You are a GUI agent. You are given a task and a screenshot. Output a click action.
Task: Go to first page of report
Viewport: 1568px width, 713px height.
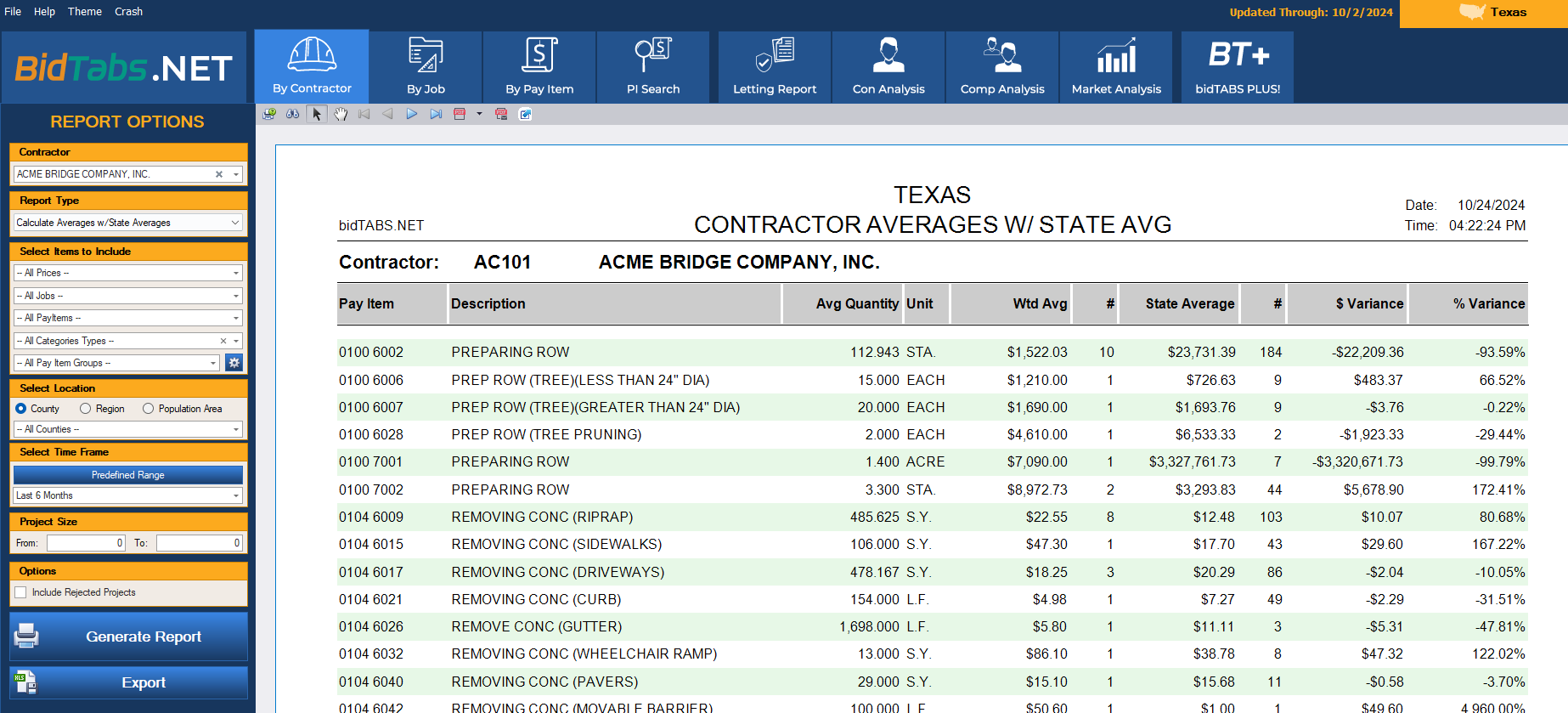(x=364, y=114)
